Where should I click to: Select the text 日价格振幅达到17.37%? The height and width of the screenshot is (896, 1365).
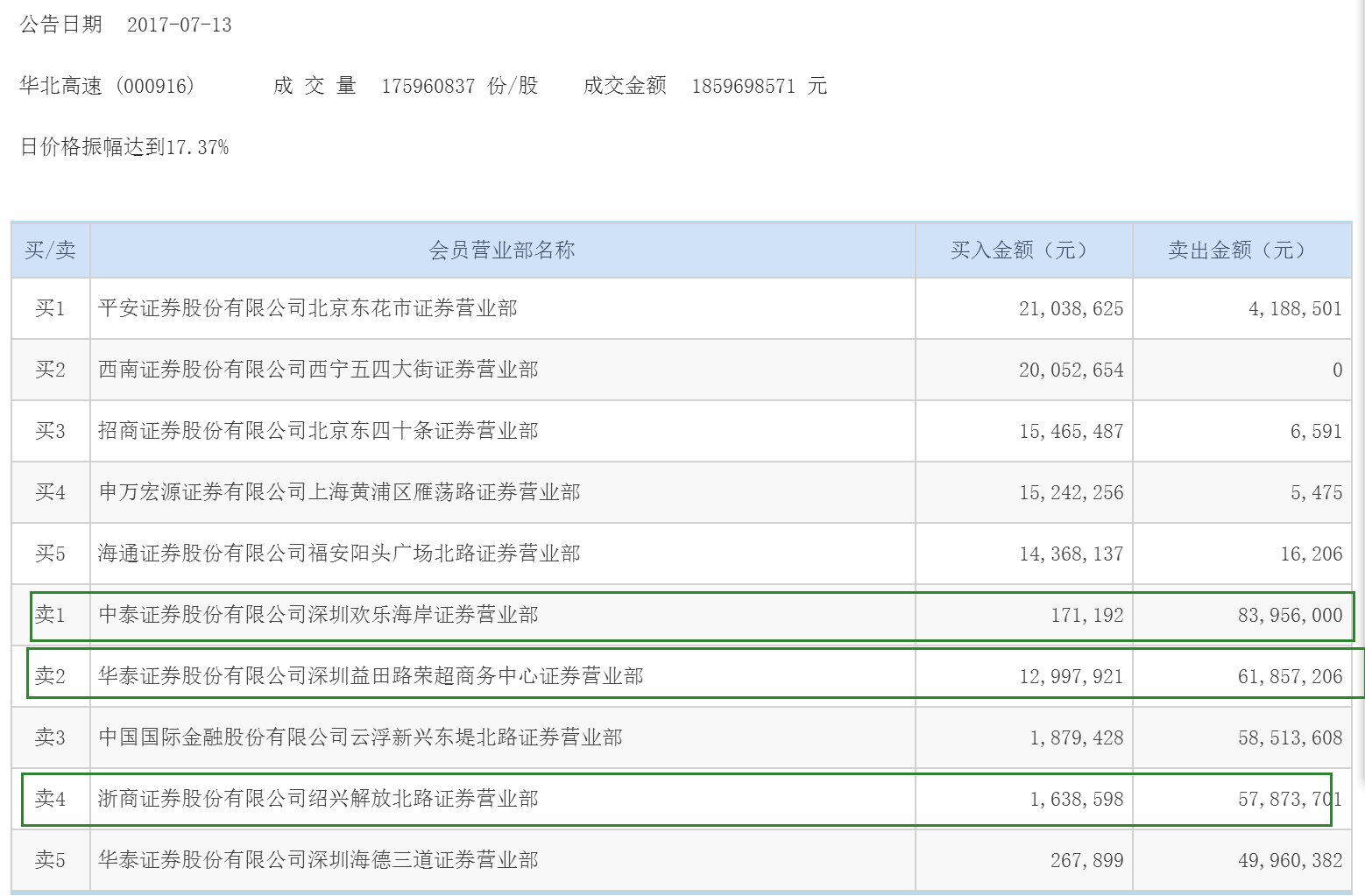[124, 147]
